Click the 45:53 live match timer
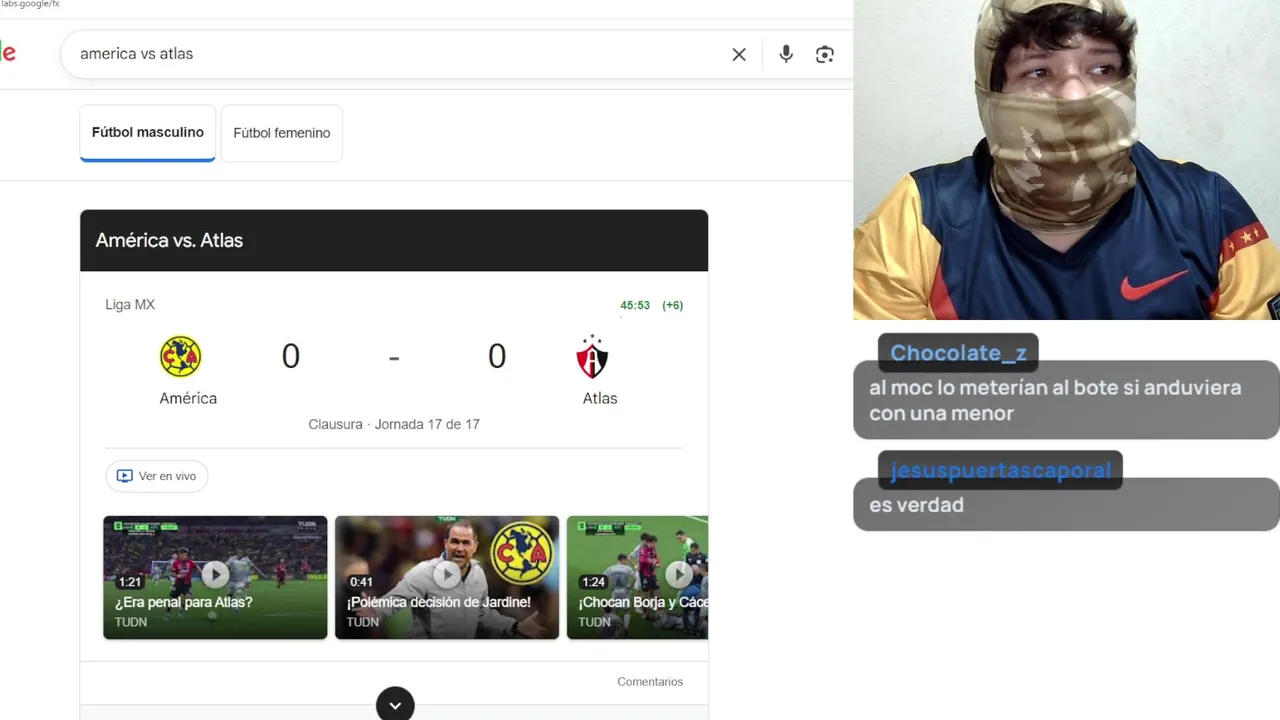The height and width of the screenshot is (720, 1280). 635,306
